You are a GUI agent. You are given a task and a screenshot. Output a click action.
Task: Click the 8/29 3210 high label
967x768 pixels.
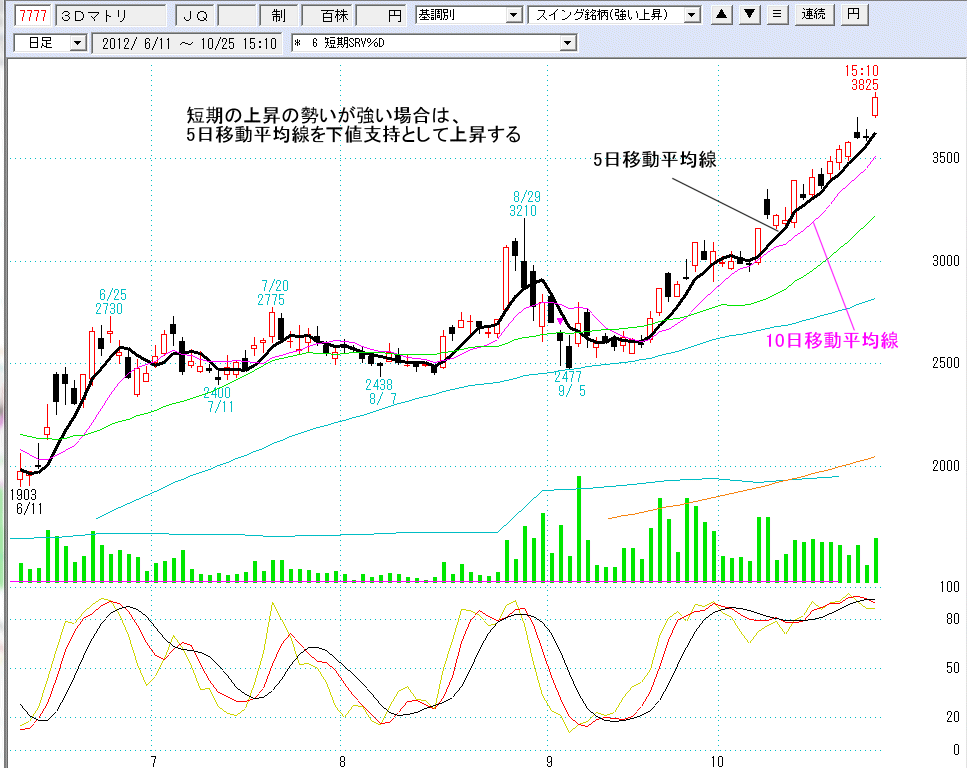(525, 204)
